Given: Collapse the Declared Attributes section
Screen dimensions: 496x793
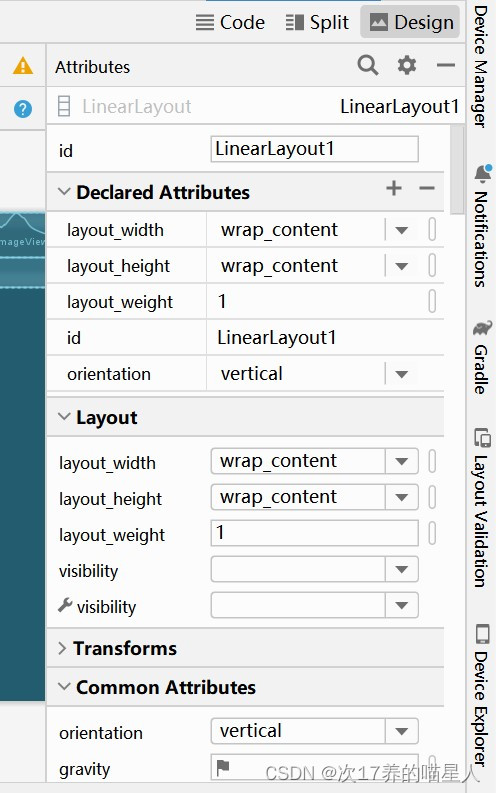Looking at the screenshot, I should (x=64, y=192).
